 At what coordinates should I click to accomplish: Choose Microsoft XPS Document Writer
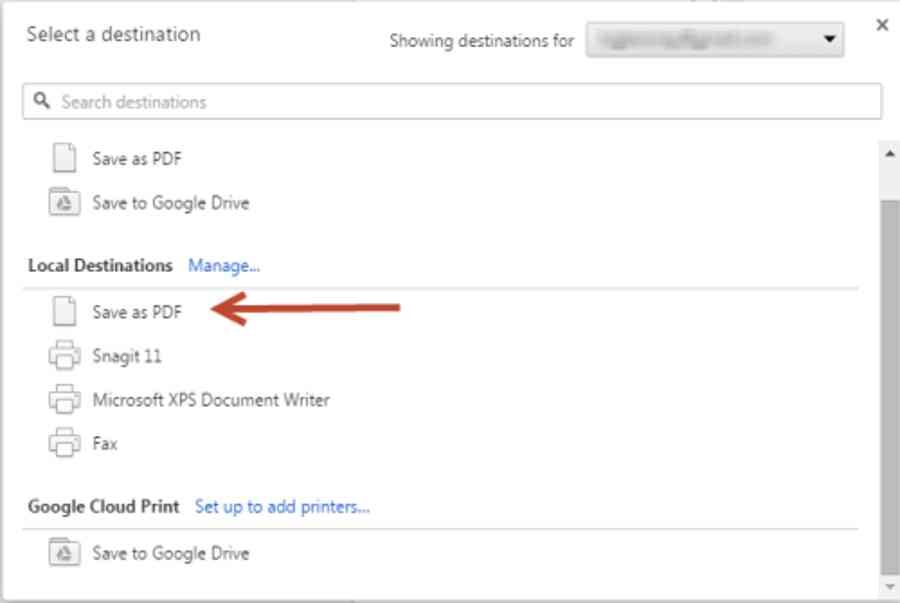211,400
